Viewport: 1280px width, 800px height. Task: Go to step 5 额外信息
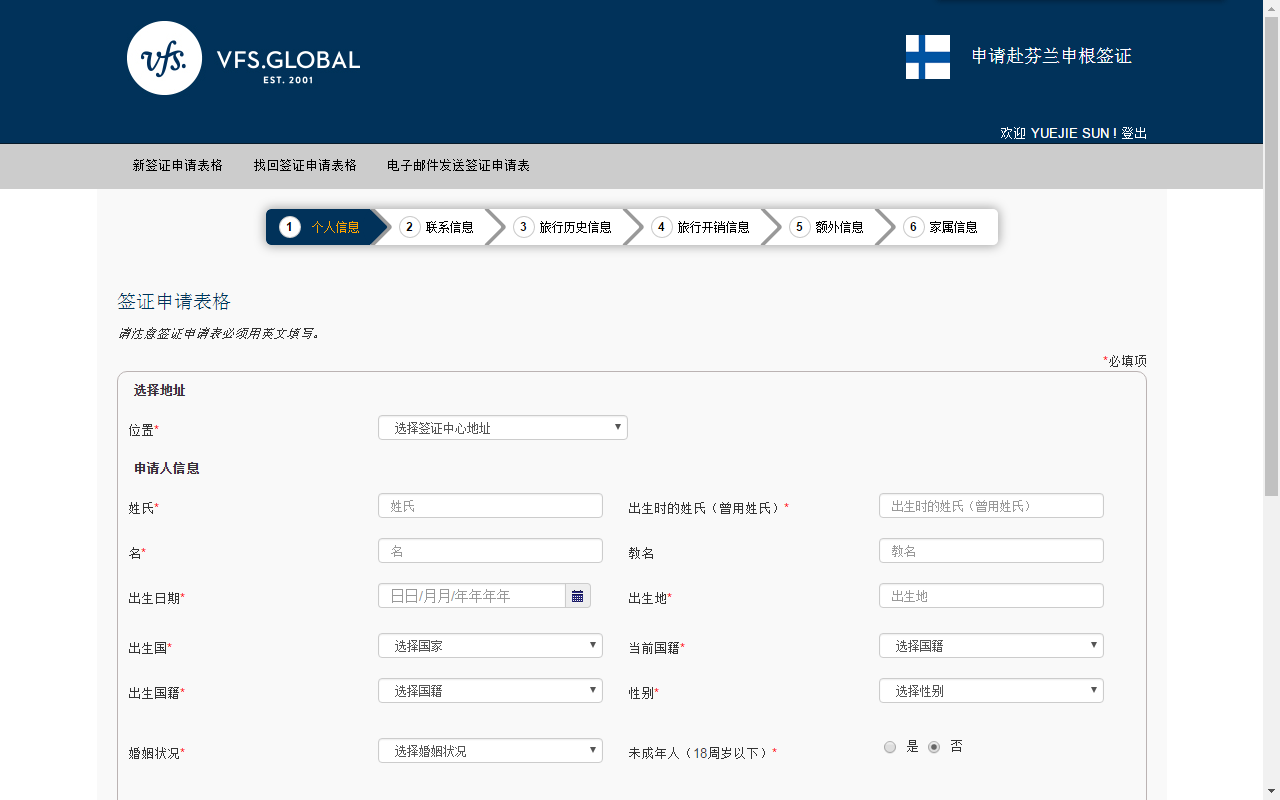point(829,227)
